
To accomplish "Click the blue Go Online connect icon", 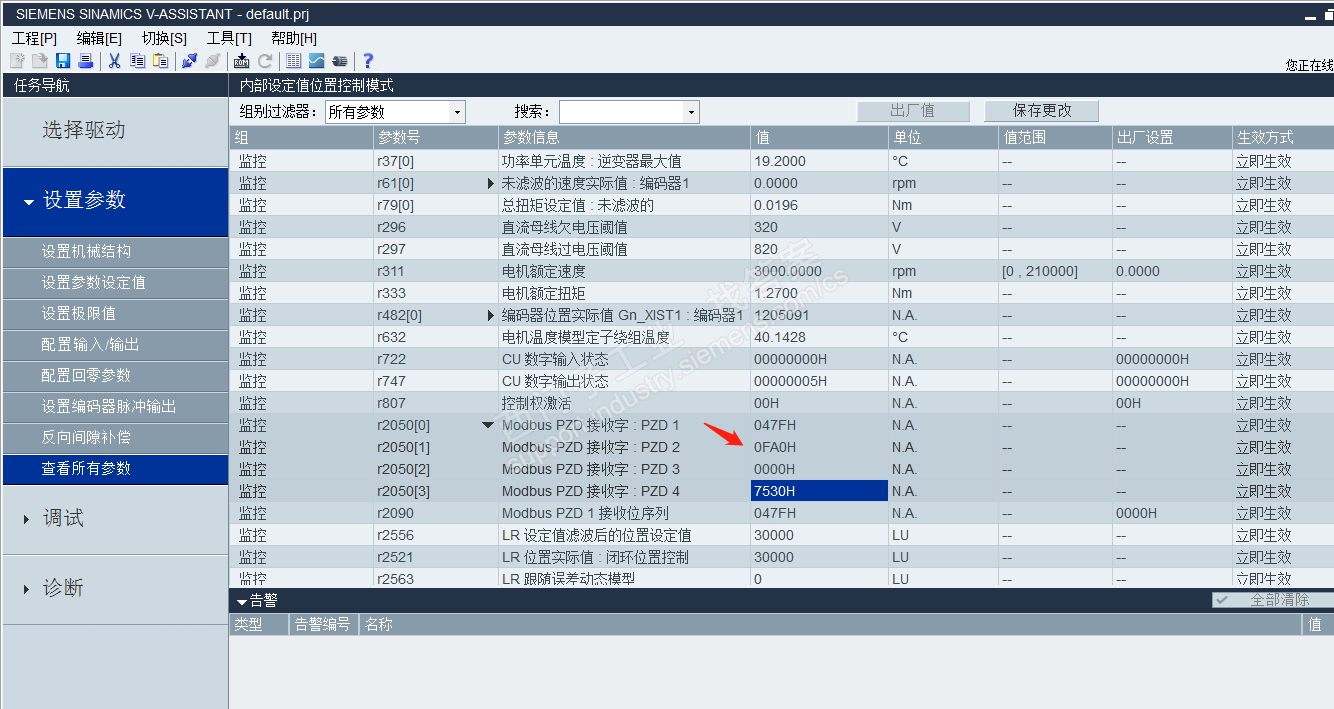I will click(189, 61).
